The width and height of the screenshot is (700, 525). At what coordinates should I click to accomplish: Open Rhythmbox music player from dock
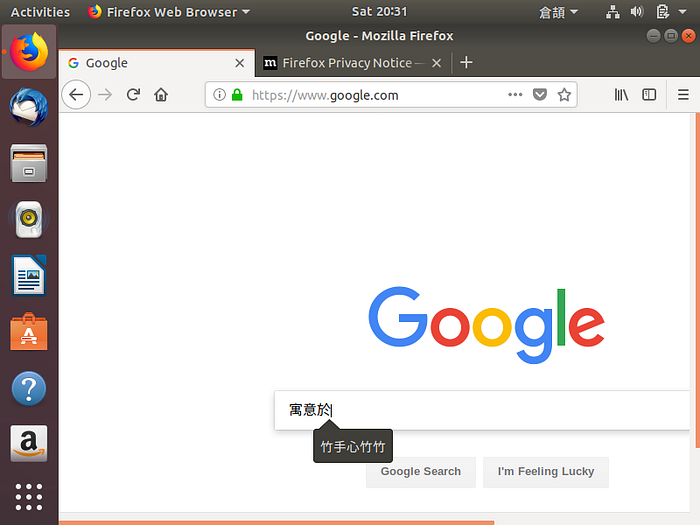[x=29, y=219]
